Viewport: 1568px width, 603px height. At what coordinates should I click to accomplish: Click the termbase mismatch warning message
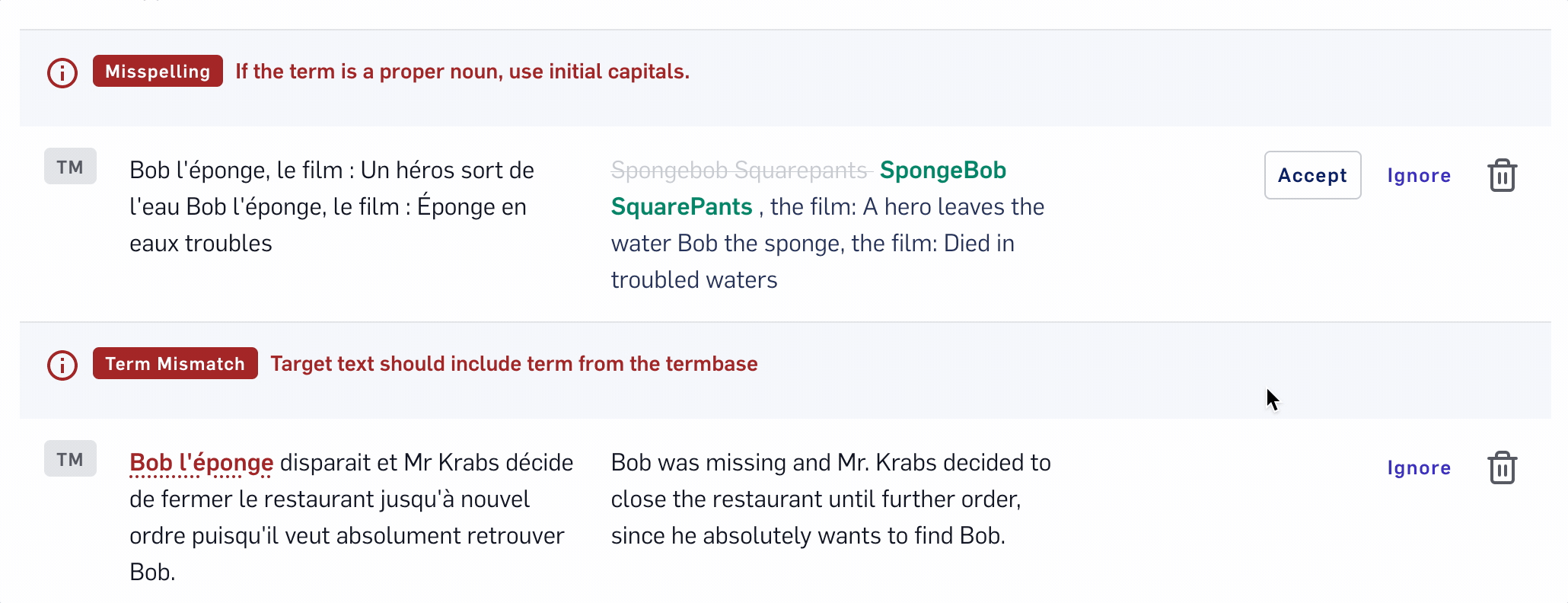(x=514, y=364)
